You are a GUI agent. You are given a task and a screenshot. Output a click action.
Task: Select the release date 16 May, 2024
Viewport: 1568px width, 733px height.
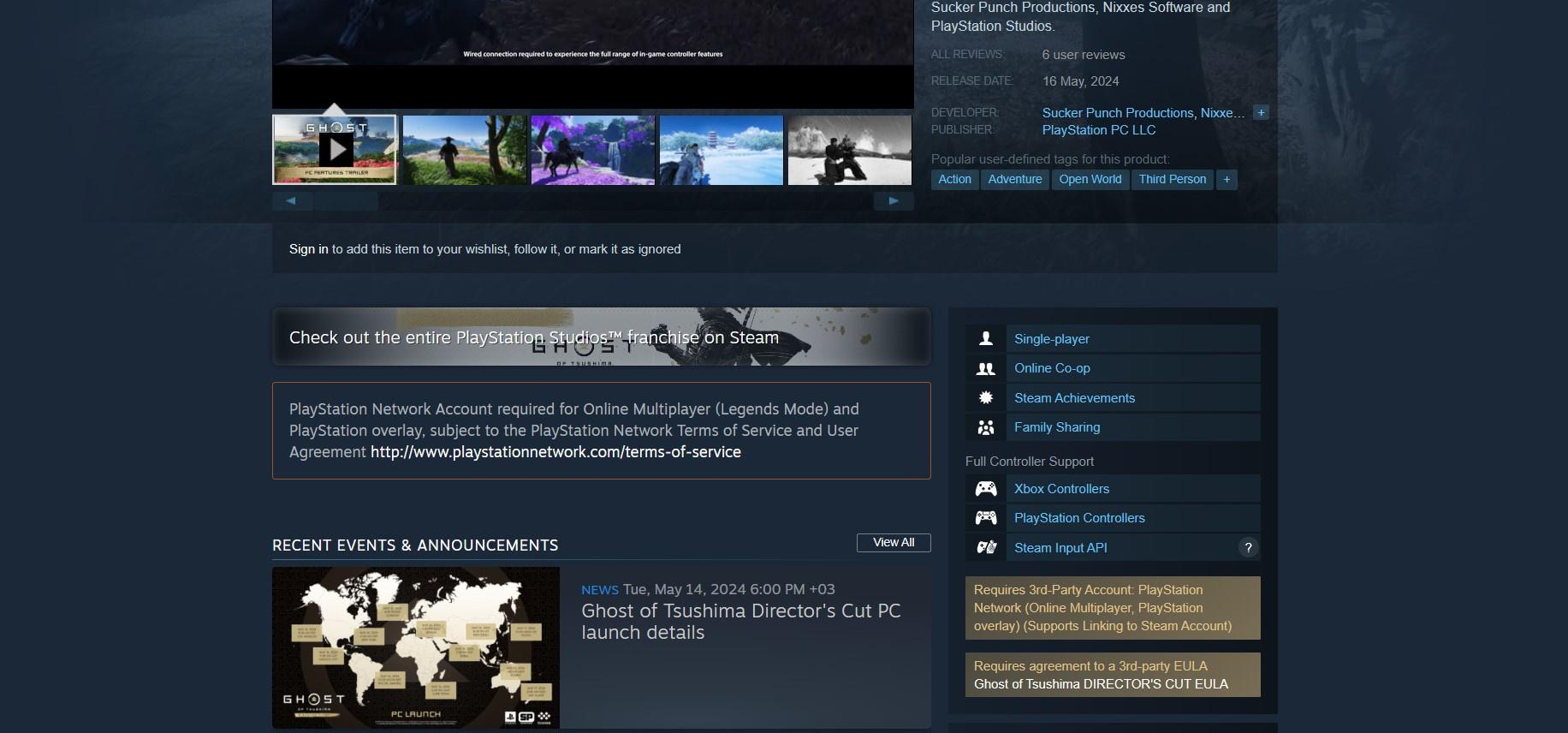[x=1080, y=81]
